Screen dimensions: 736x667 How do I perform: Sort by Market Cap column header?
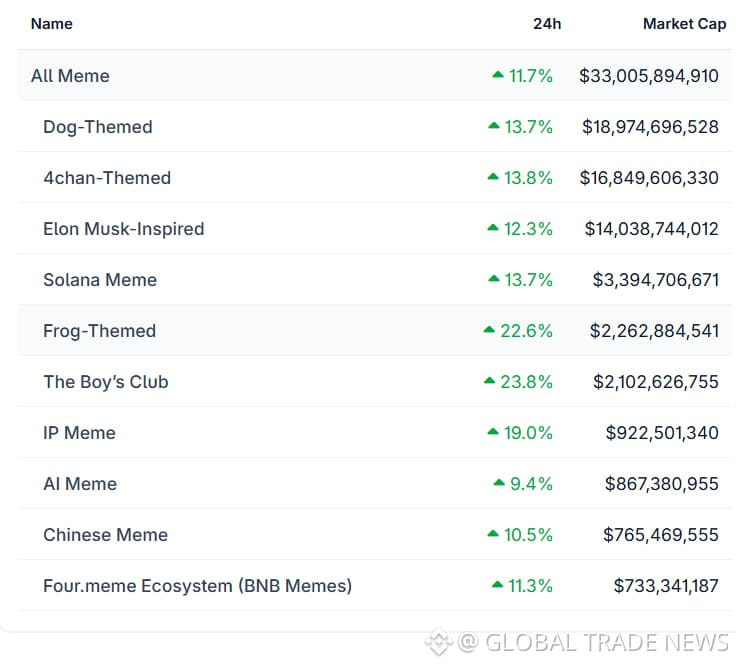[x=684, y=24]
